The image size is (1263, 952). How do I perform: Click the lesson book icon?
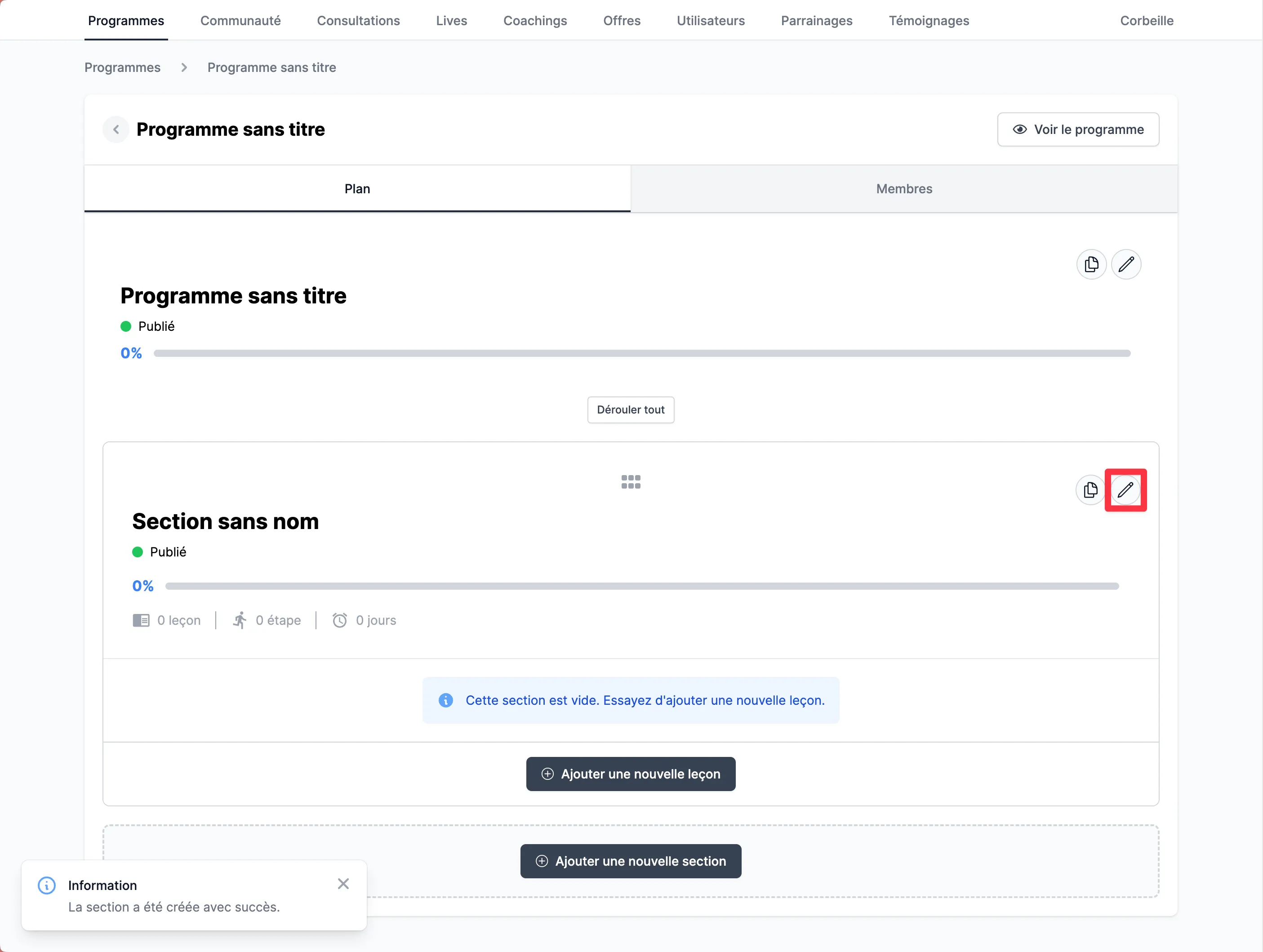(141, 621)
